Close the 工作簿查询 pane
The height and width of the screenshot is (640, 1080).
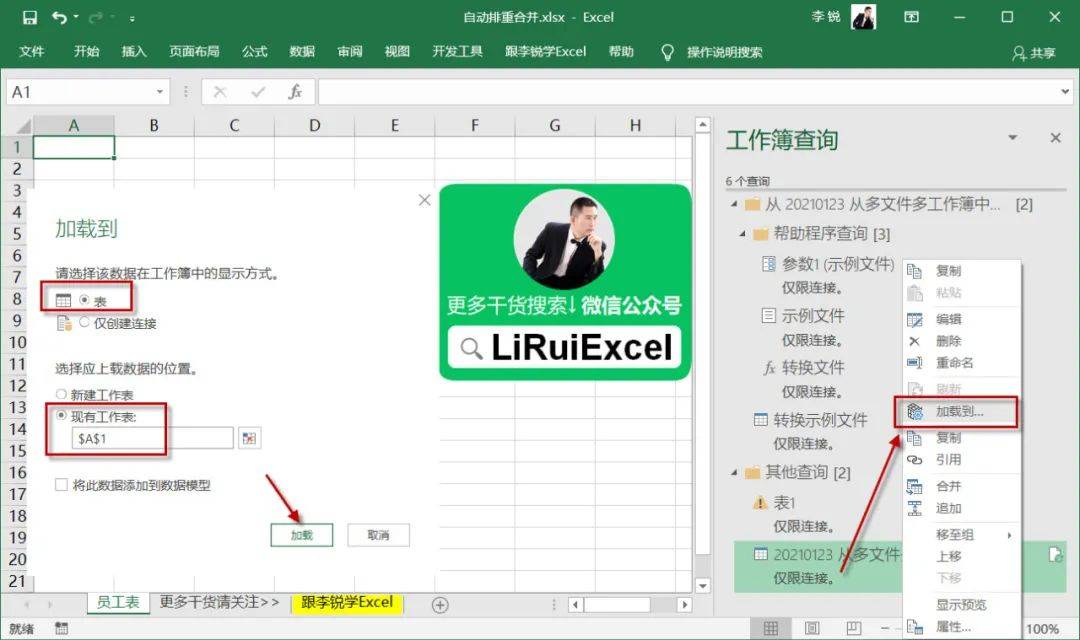click(1055, 138)
